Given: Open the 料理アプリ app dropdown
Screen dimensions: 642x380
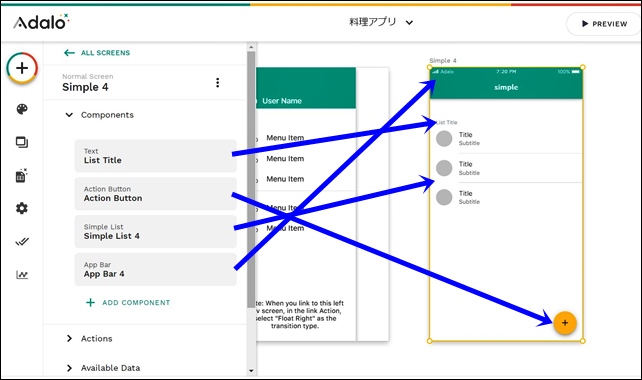Looking at the screenshot, I should (381, 22).
